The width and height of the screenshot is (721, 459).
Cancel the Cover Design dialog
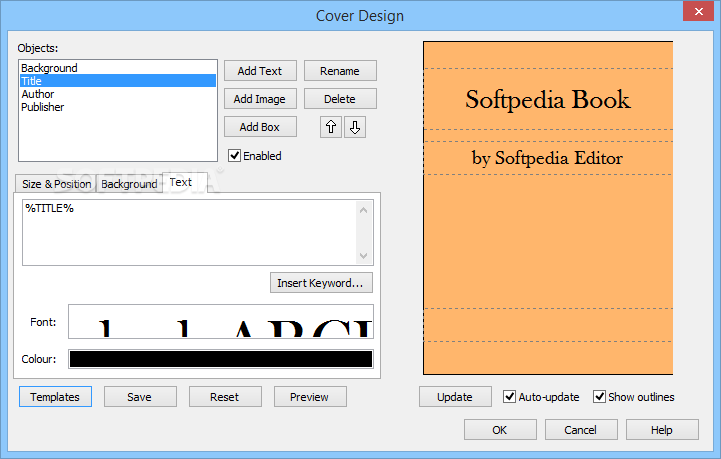coord(581,430)
